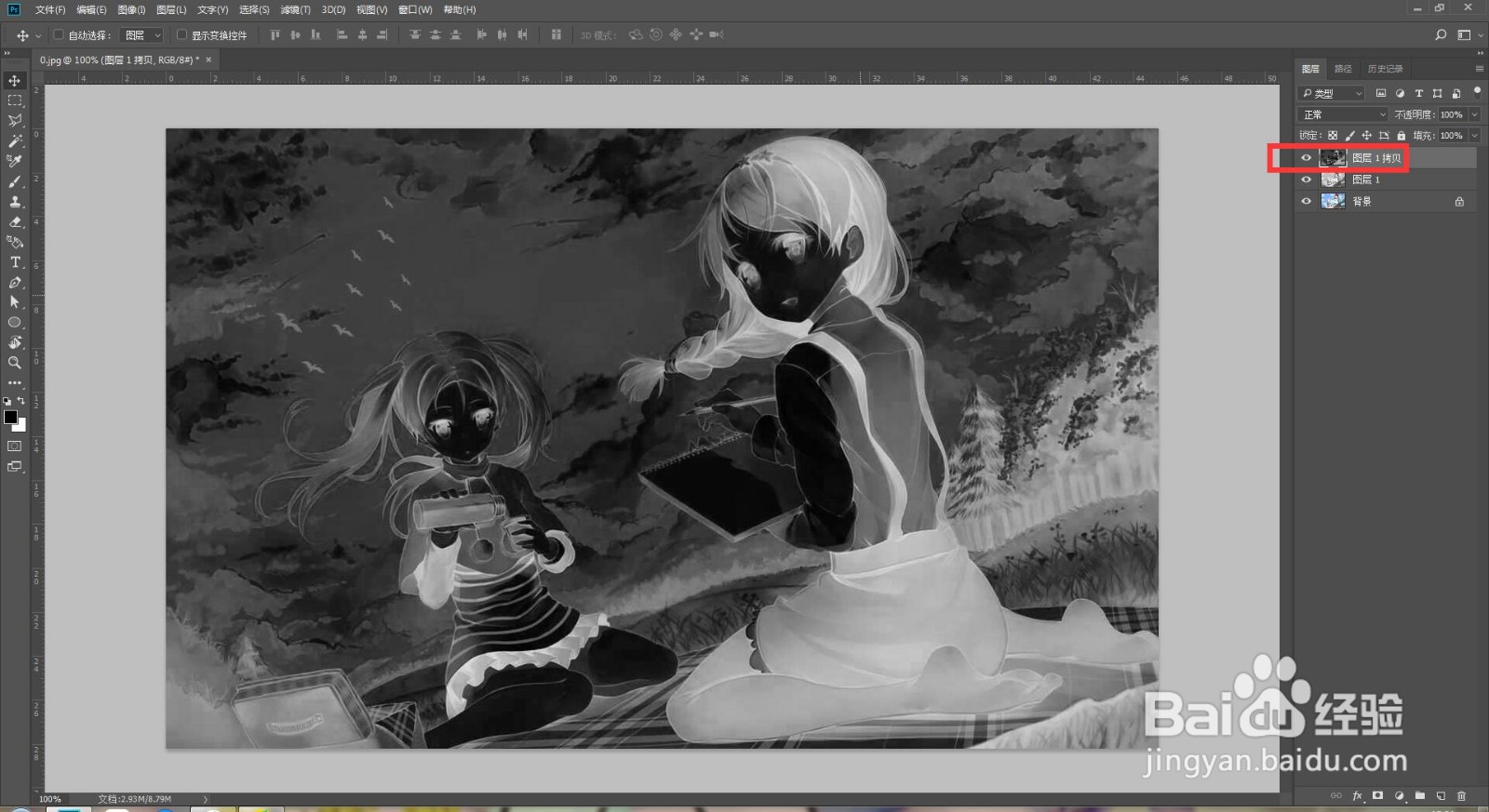
Task: Open the 图像(I) menu
Action: [131, 9]
